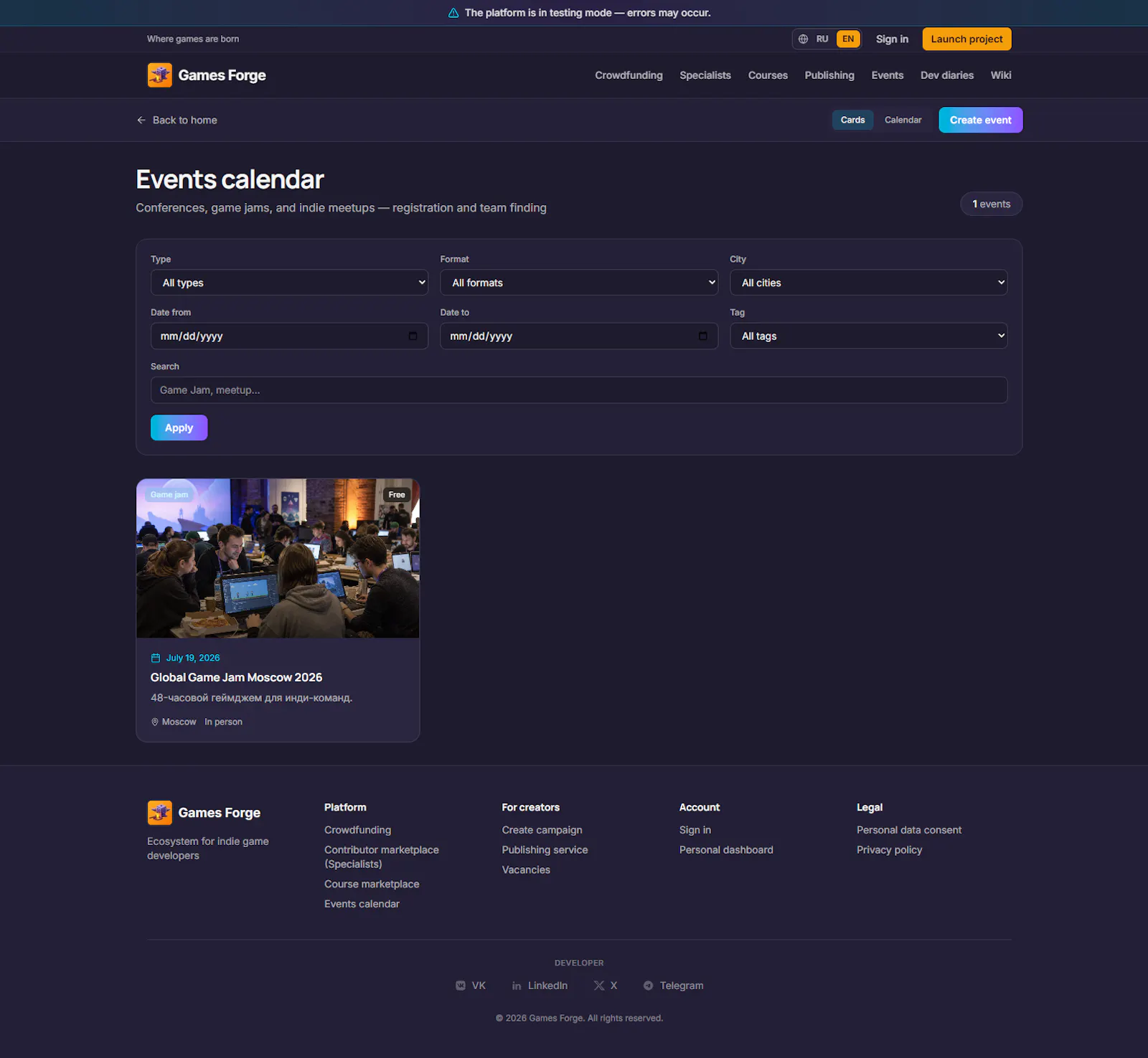Viewport: 1148px width, 1058px height.
Task: Switch to Cards view
Action: pos(852,120)
